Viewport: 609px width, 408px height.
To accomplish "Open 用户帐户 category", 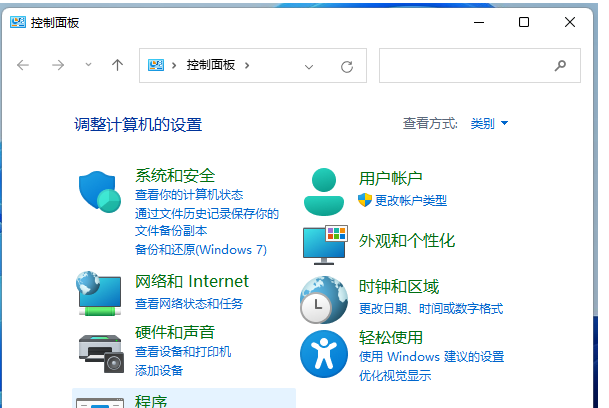I will (390, 178).
